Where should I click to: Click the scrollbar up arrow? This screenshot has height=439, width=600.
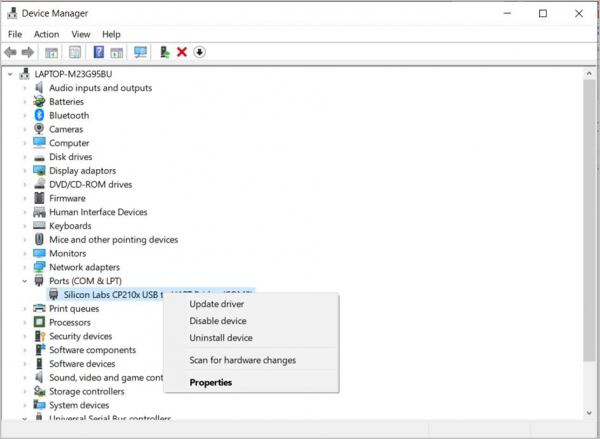pos(589,73)
